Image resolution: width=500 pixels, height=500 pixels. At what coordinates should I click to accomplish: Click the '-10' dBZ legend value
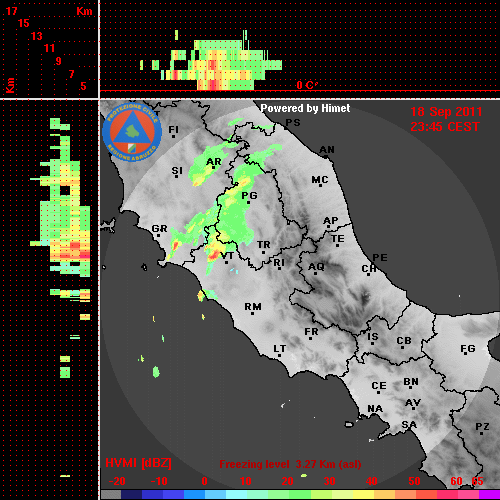[x=159, y=481]
